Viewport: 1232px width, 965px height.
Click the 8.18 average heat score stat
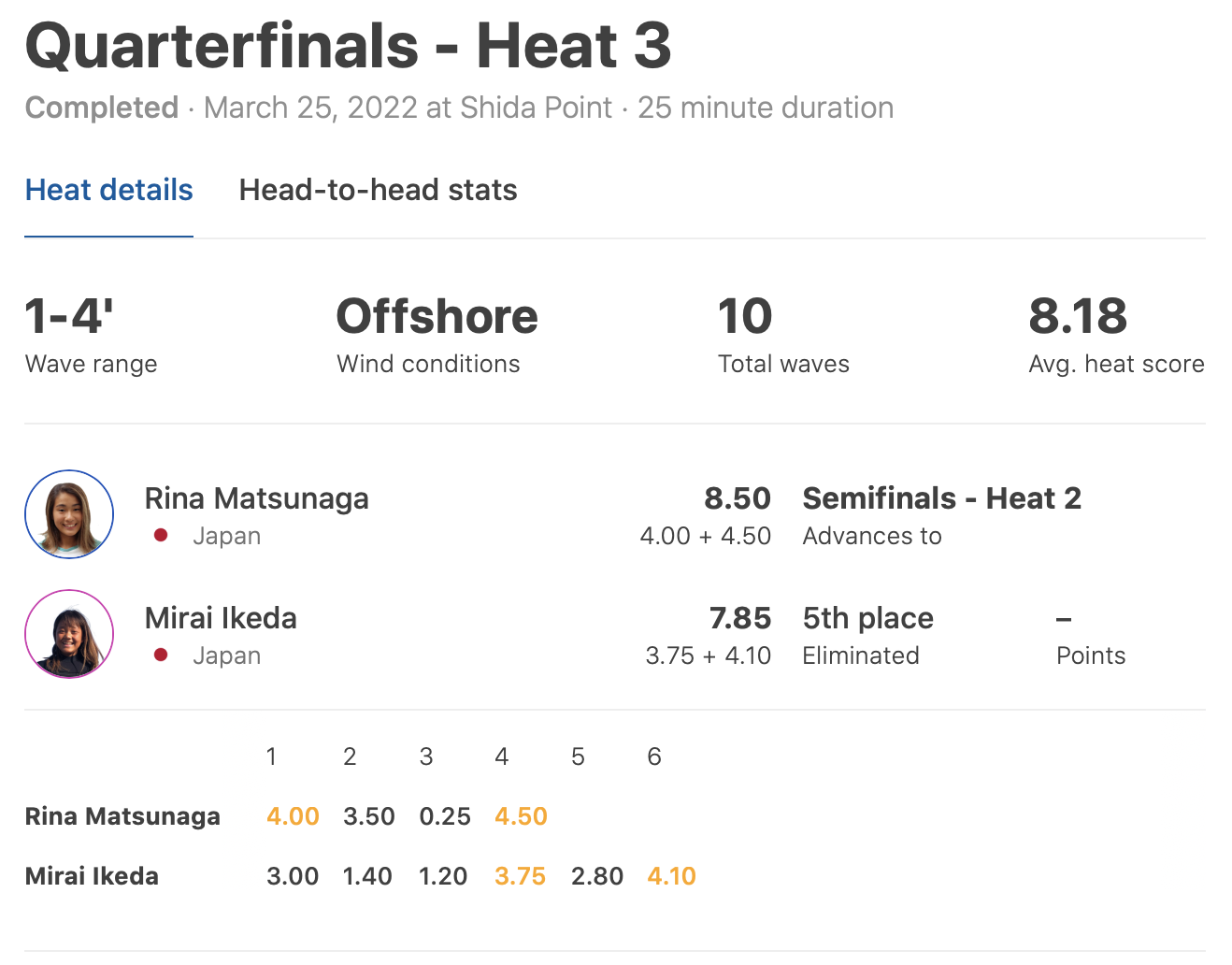tap(1078, 316)
